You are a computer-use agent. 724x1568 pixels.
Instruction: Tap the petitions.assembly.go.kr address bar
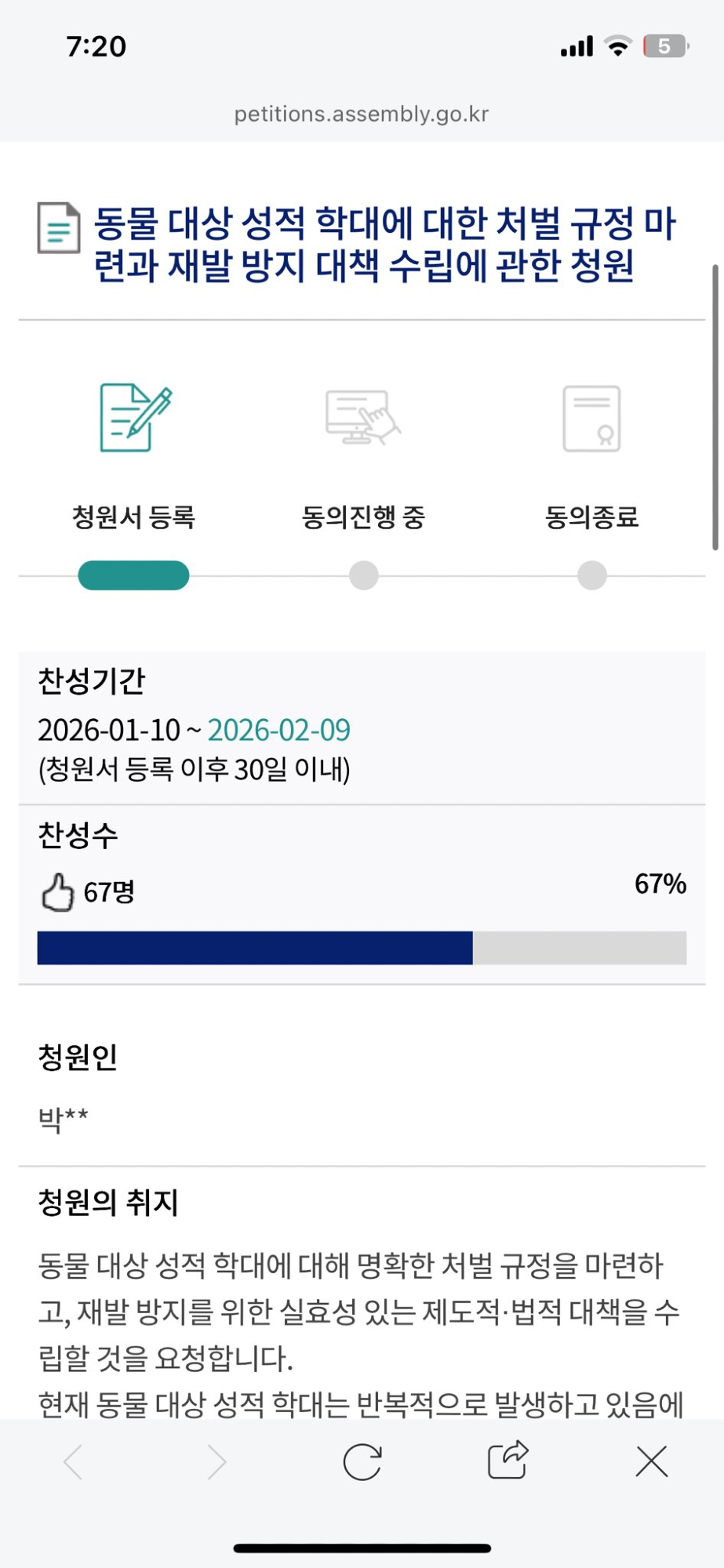click(x=362, y=114)
